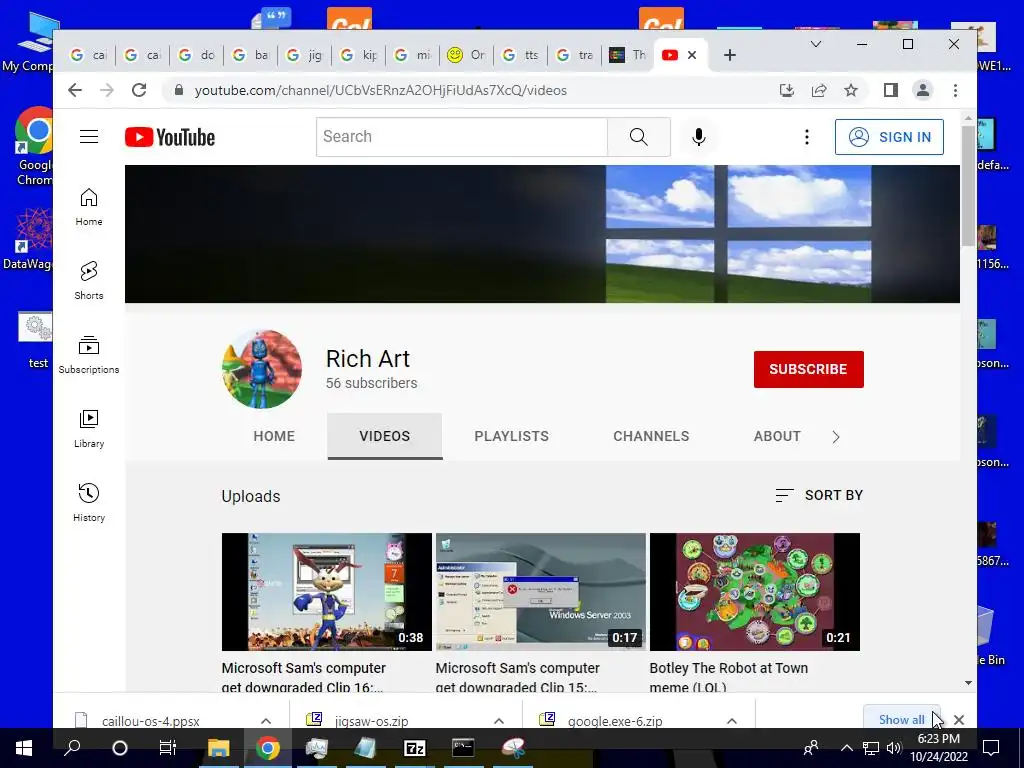Screen dimensions: 1024x768
Task: Open Chrome's three-dot menu
Action: pyautogui.click(x=955, y=90)
